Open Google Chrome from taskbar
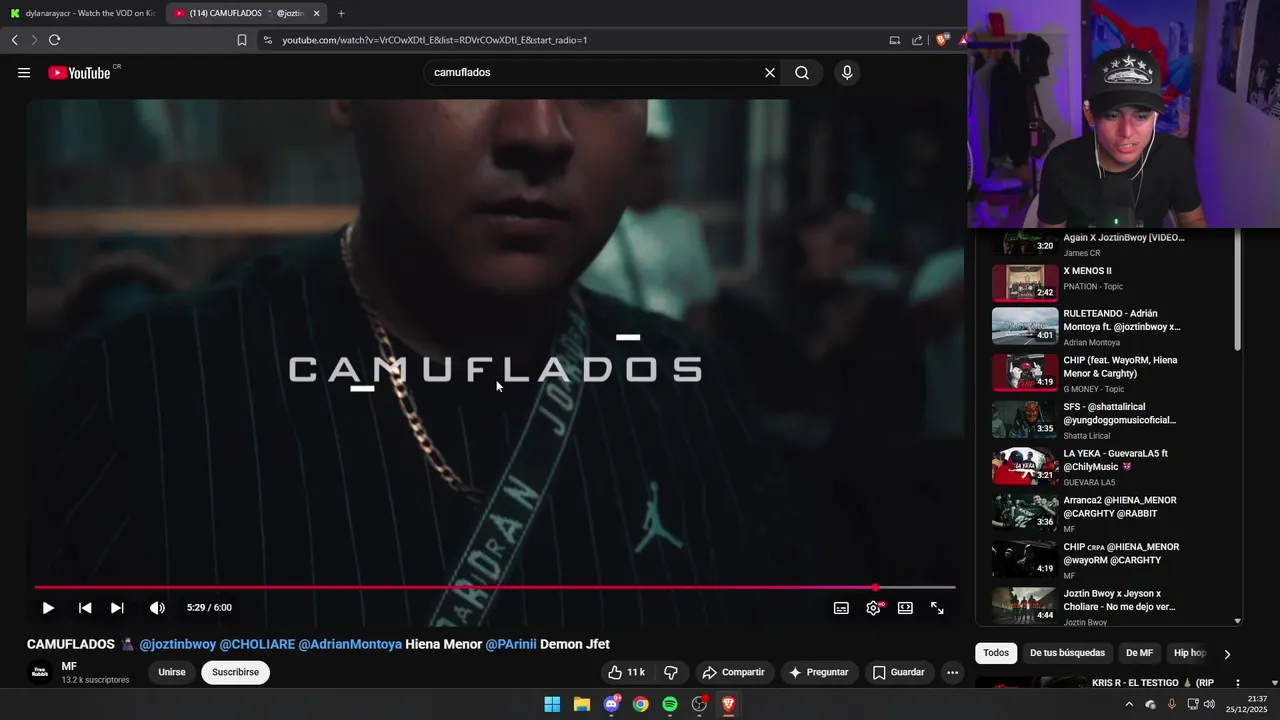The height and width of the screenshot is (720, 1280). coord(640,704)
